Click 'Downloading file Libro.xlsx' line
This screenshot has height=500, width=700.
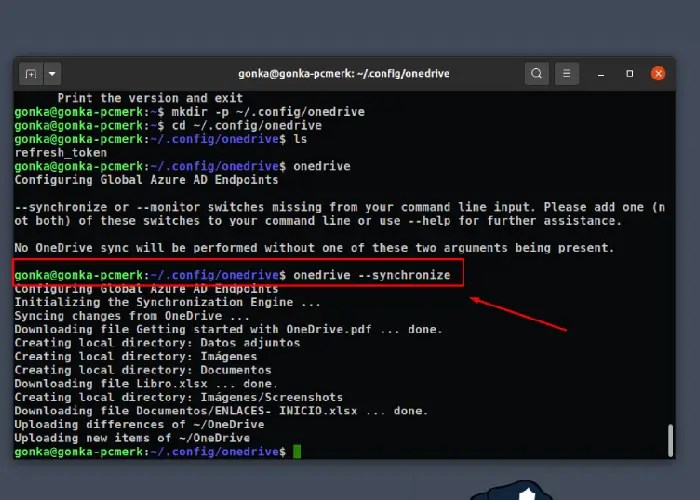[x=146, y=384]
